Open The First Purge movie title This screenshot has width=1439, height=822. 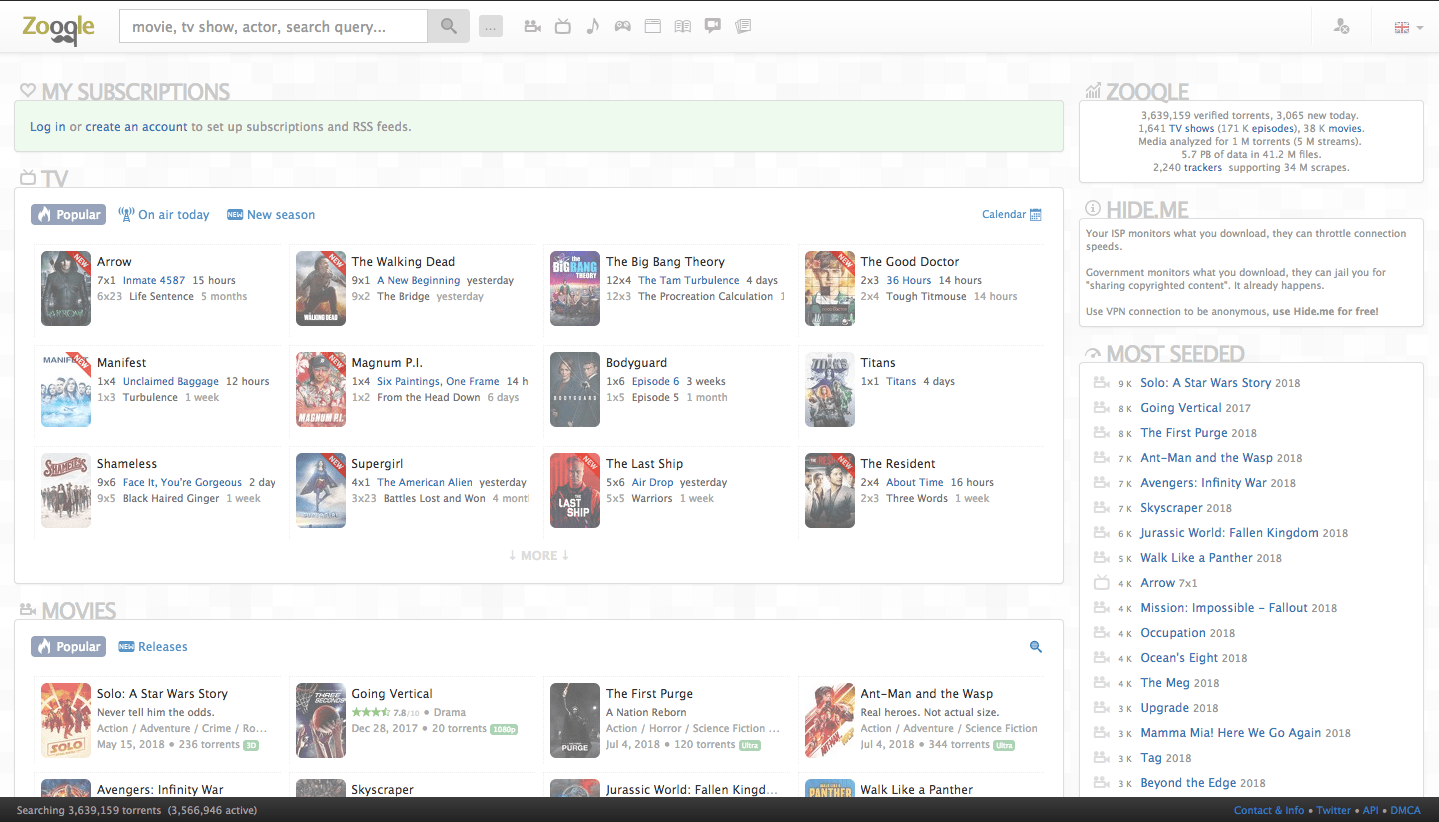coord(649,694)
